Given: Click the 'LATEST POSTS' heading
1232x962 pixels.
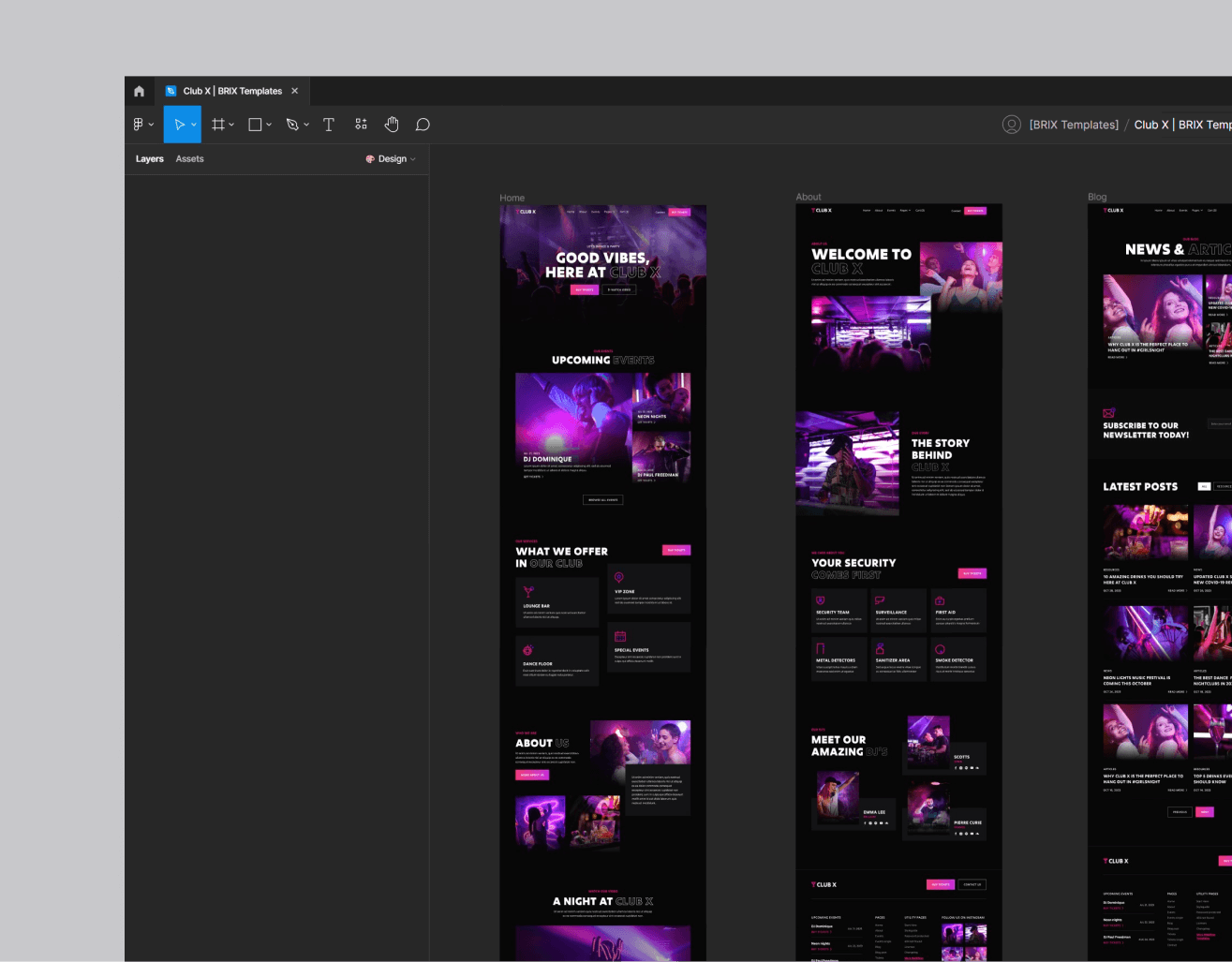Looking at the screenshot, I should pyautogui.click(x=1140, y=486).
